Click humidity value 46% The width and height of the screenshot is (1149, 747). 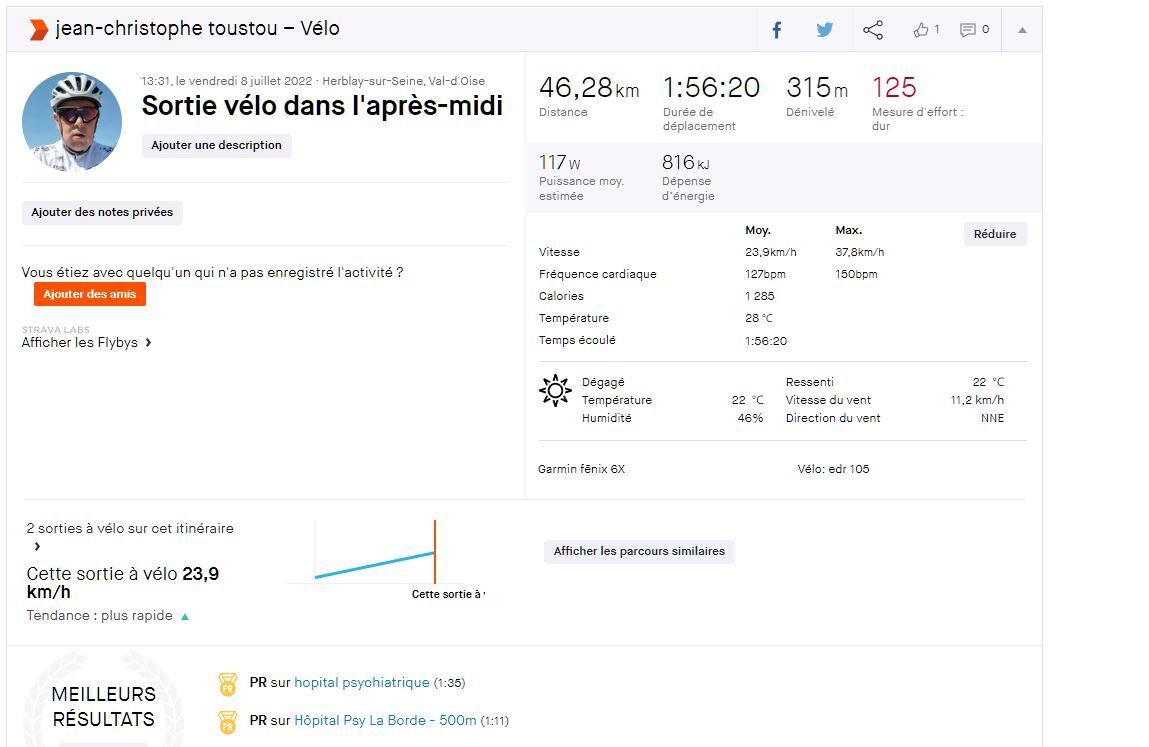tap(750, 418)
